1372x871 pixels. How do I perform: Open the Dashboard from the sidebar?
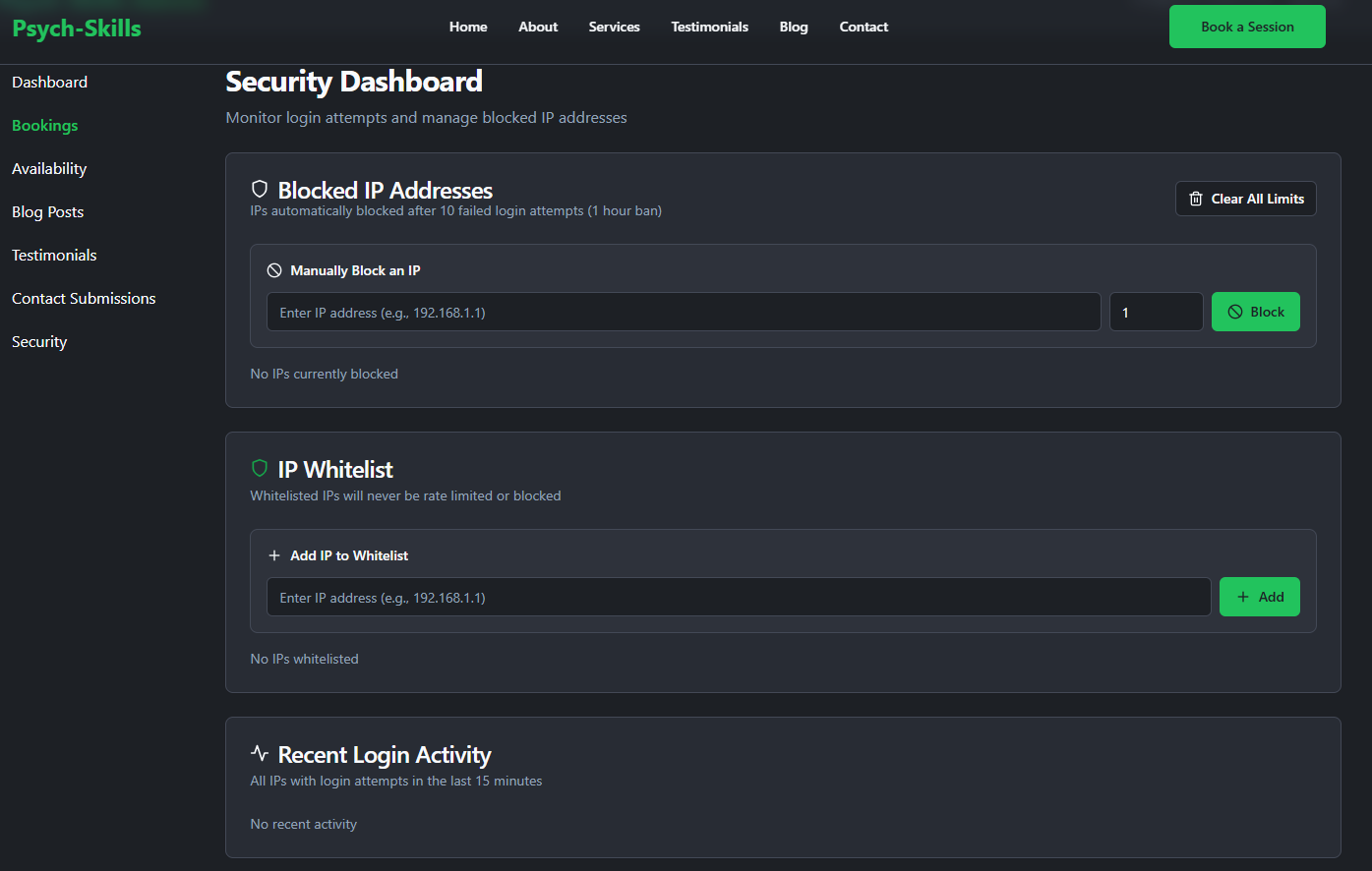(x=49, y=82)
